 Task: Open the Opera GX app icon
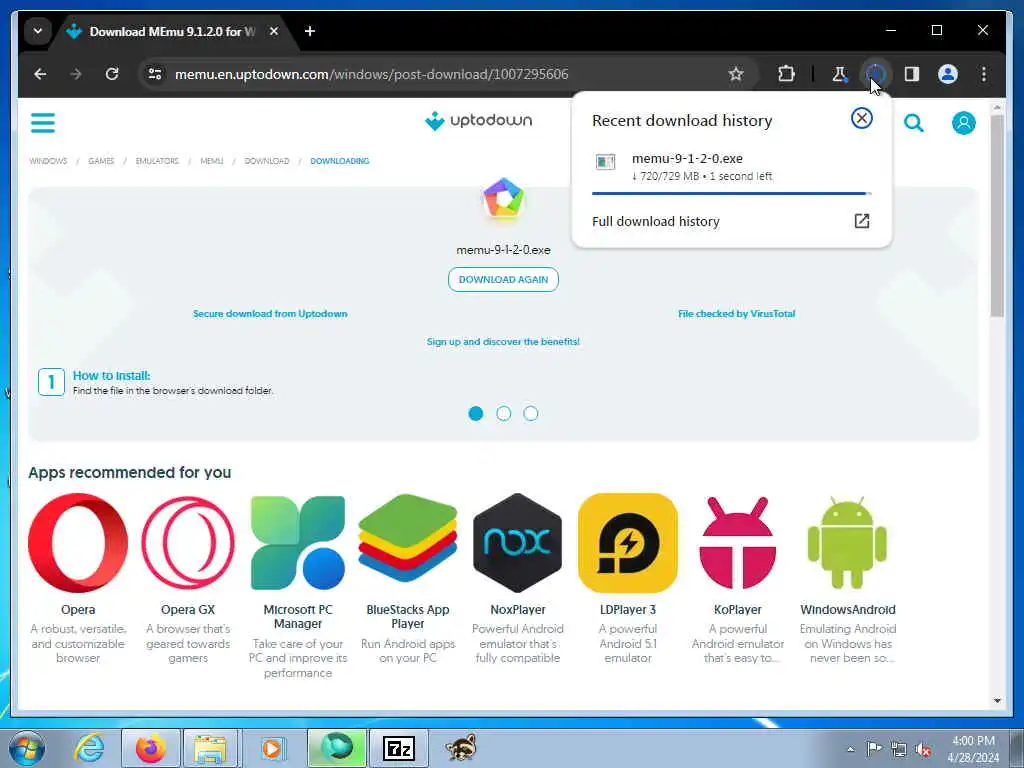pos(187,543)
